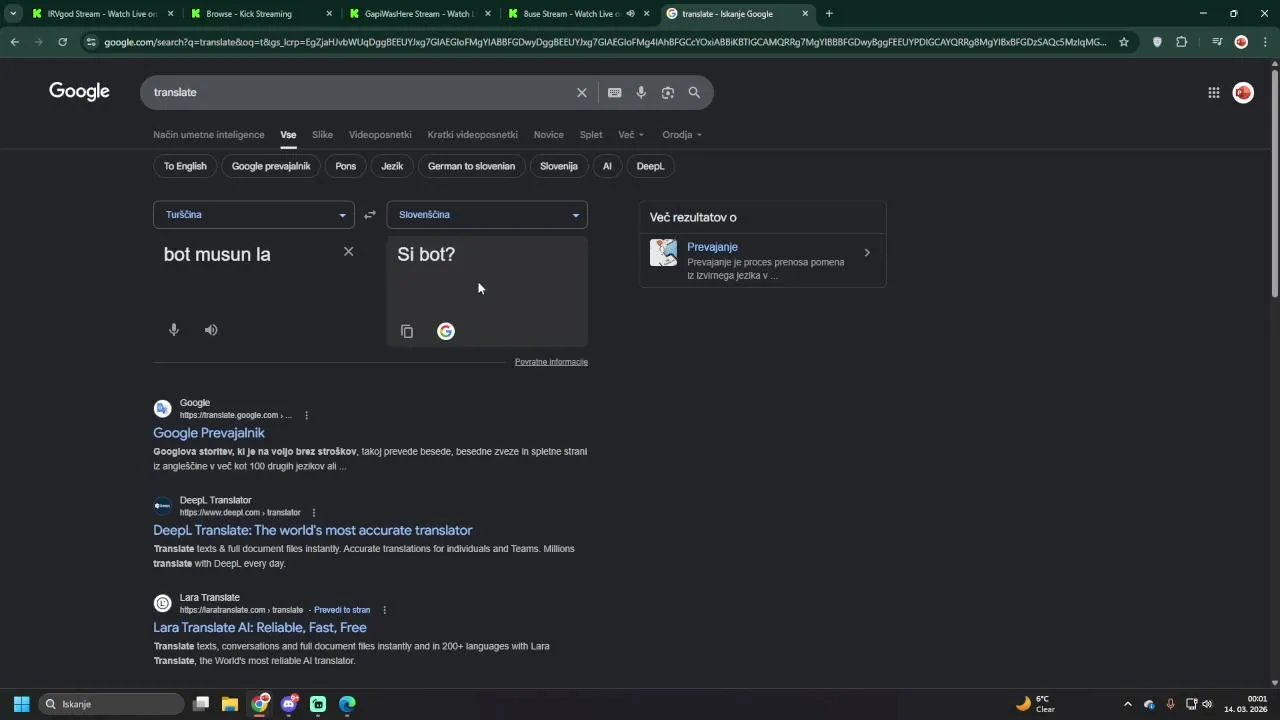
Task: Open the Chrome extensions puzzle menu
Action: [1182, 42]
